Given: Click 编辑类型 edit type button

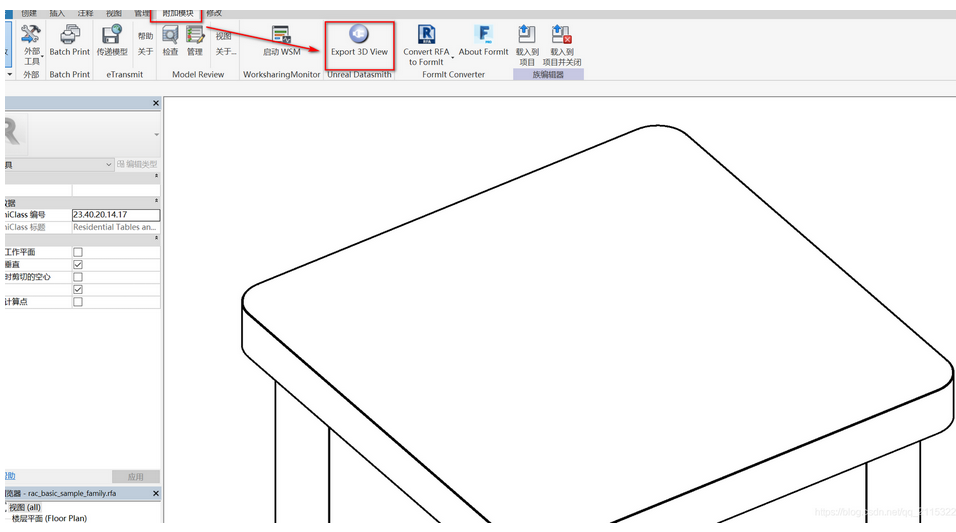Looking at the screenshot, I should 137,165.
